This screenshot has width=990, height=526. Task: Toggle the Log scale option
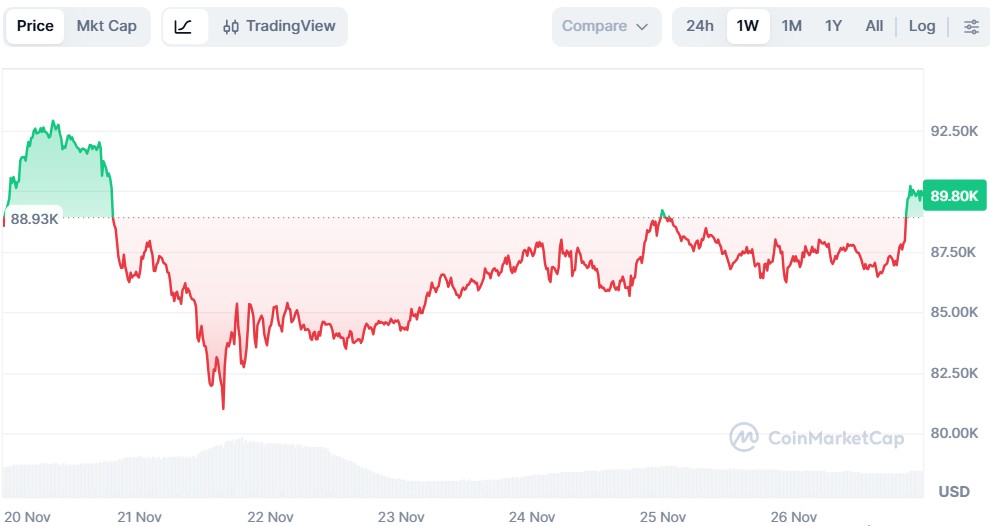click(x=922, y=27)
